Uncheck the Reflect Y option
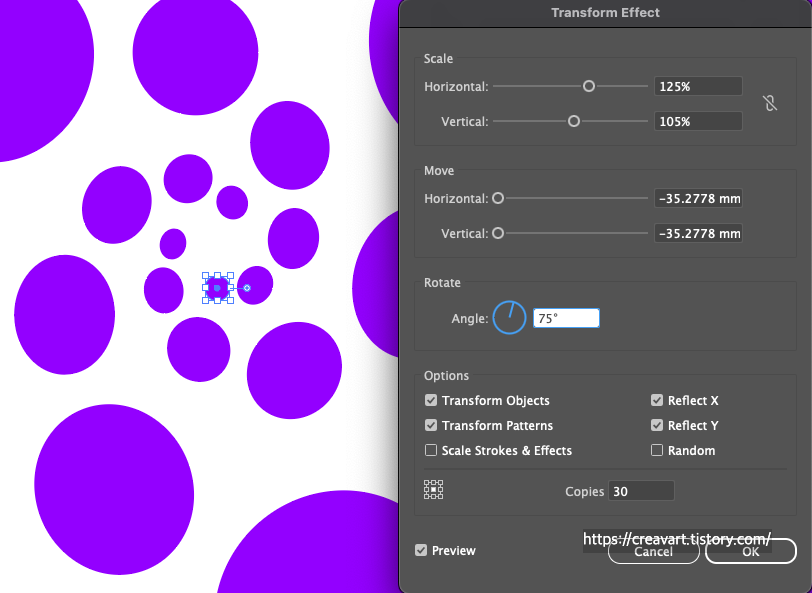This screenshot has width=812, height=593. (657, 425)
